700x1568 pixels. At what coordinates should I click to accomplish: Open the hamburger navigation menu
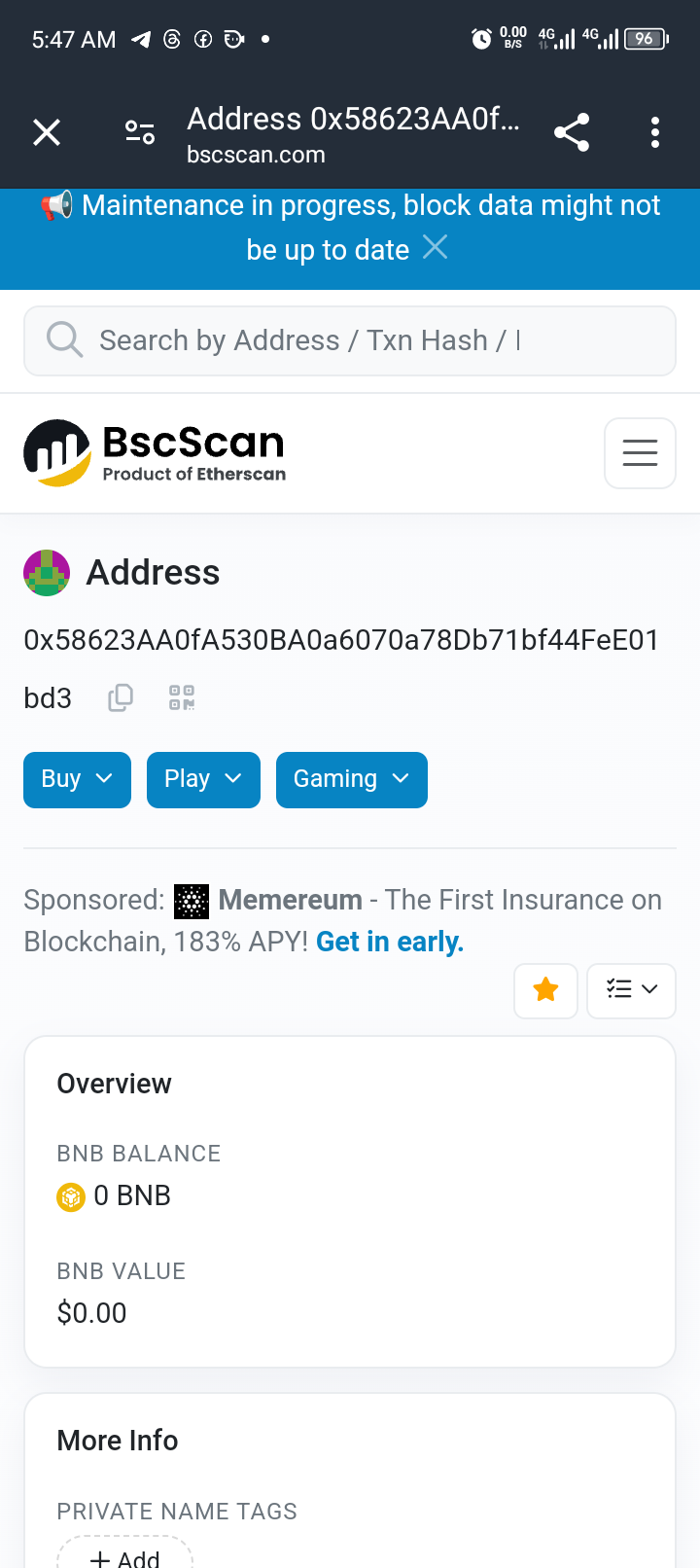pos(640,453)
